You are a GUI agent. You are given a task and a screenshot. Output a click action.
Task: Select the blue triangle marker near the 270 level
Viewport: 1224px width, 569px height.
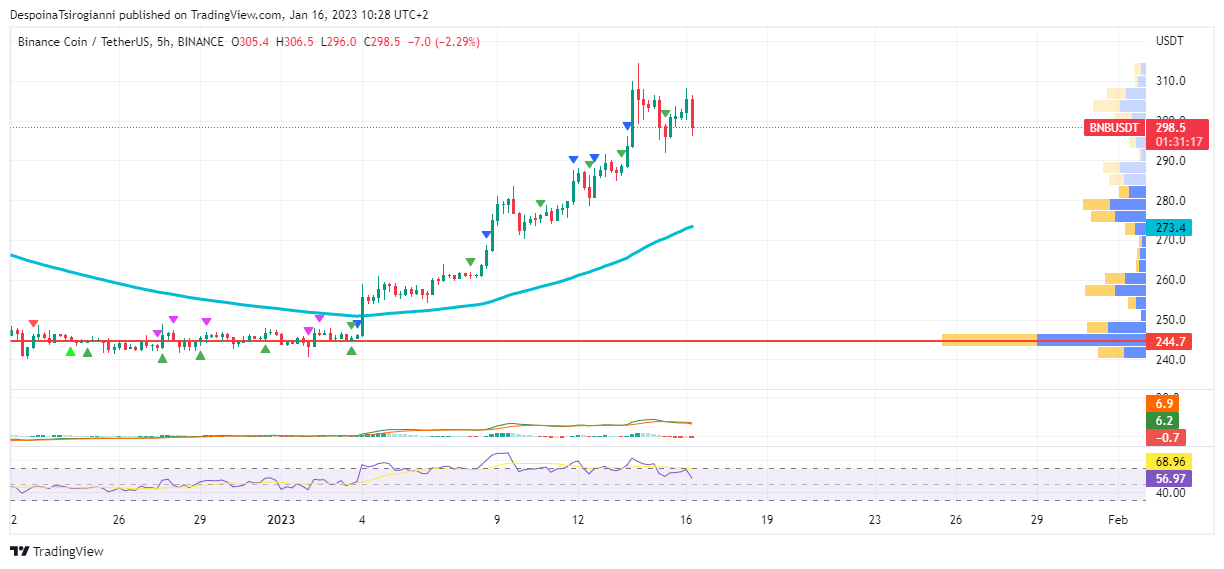[487, 235]
